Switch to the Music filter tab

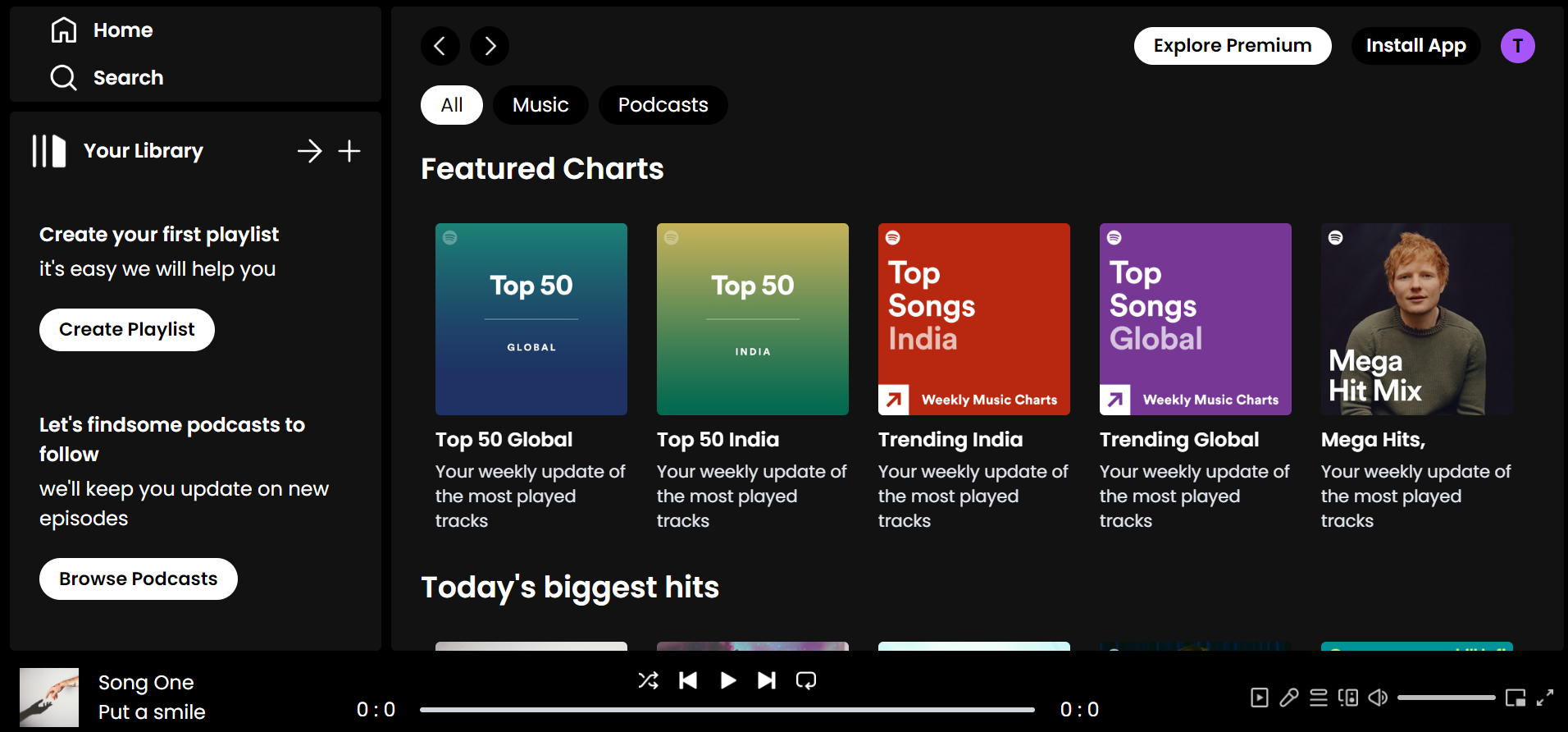540,105
